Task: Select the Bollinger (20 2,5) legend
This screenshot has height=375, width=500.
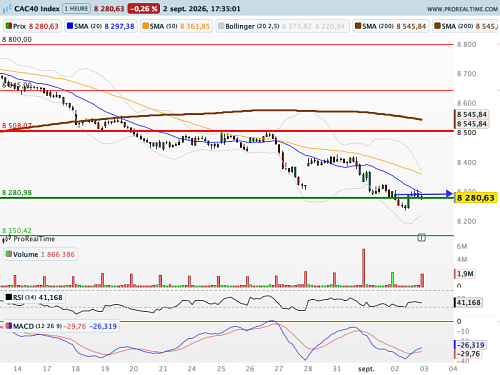Action: point(282,26)
